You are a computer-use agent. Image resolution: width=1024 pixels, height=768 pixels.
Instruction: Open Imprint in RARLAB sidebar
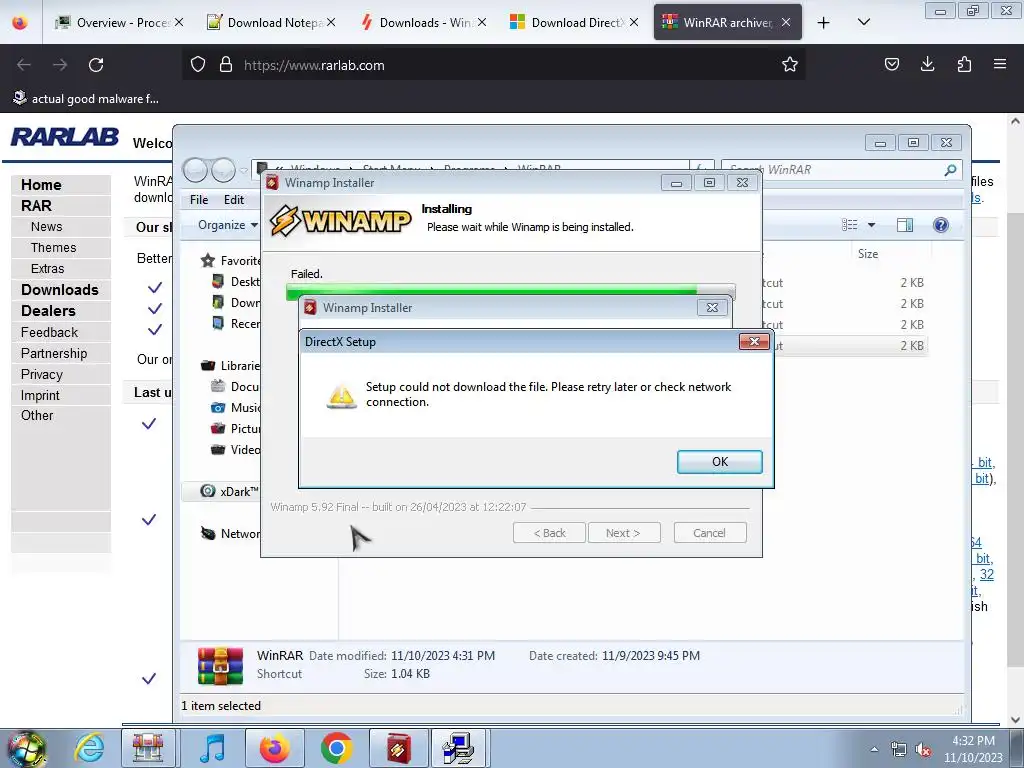40,395
